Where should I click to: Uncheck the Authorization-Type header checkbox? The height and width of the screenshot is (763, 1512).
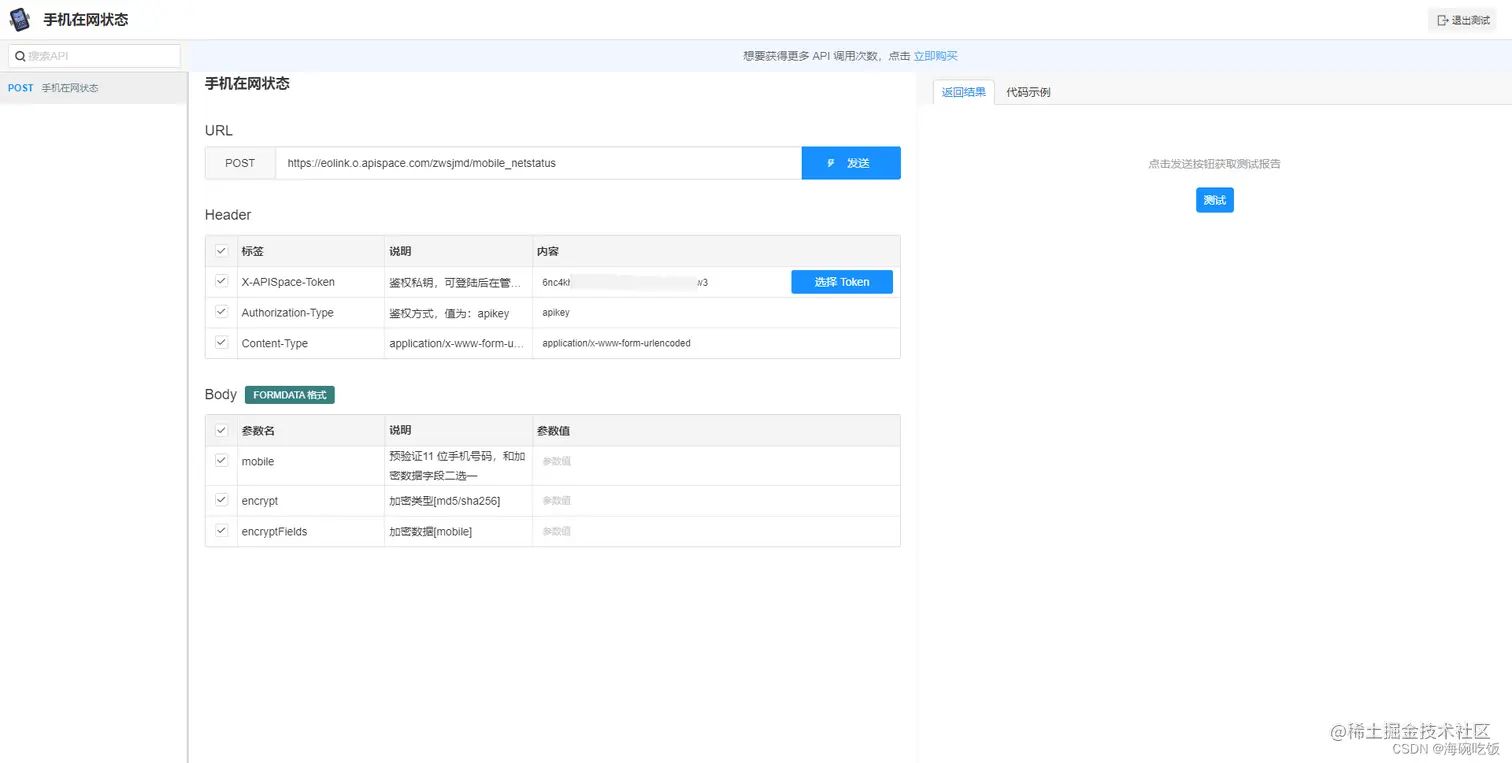click(x=221, y=312)
